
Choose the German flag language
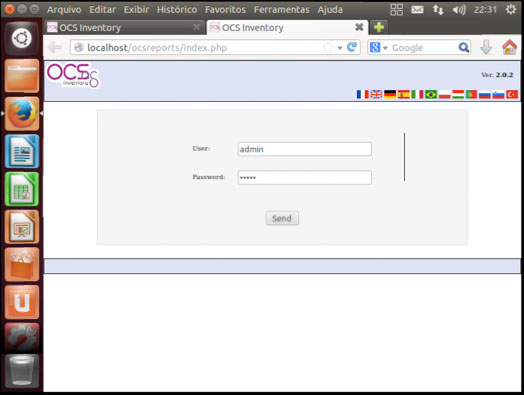tap(390, 95)
